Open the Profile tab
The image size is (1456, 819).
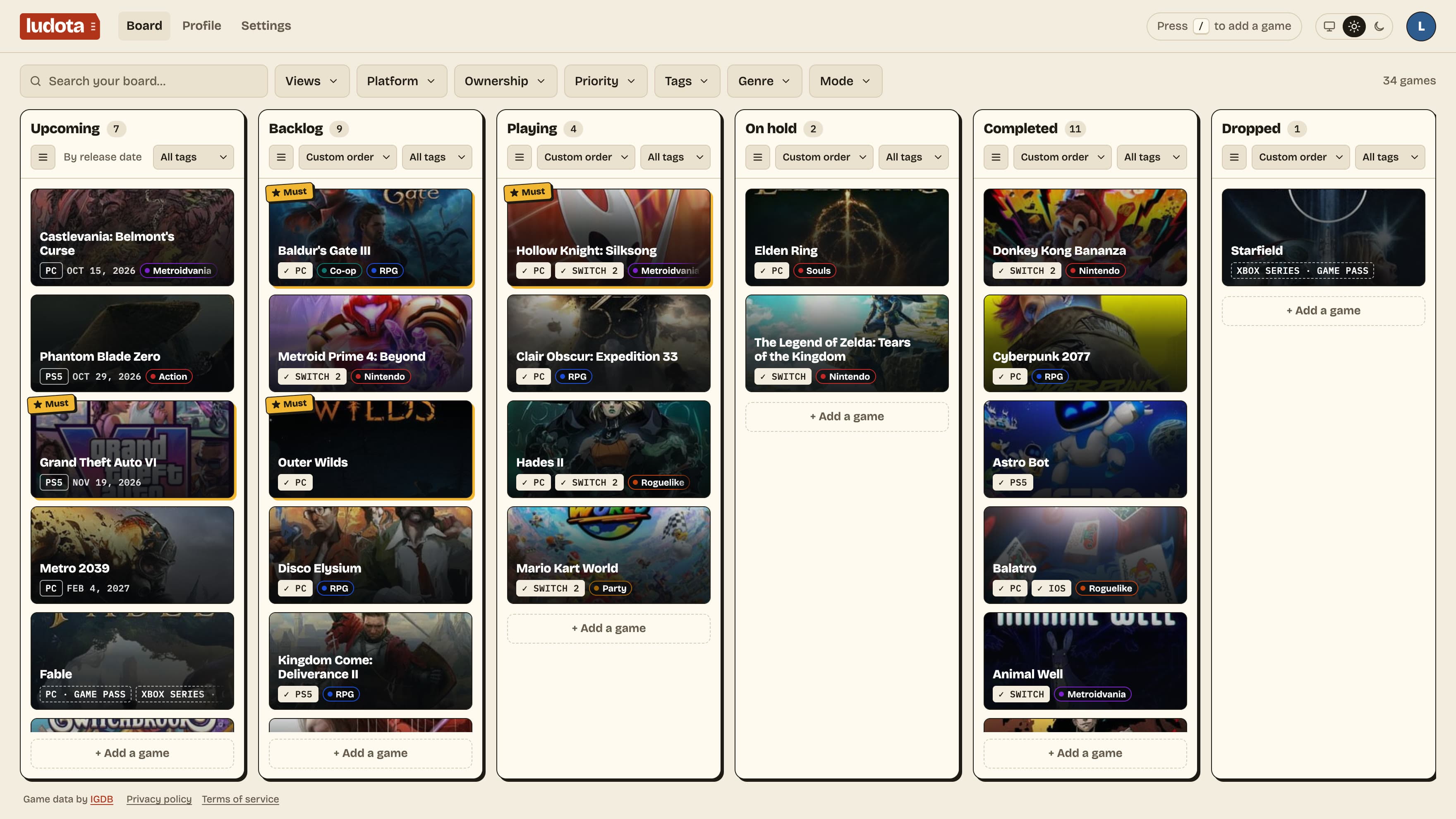(202, 26)
